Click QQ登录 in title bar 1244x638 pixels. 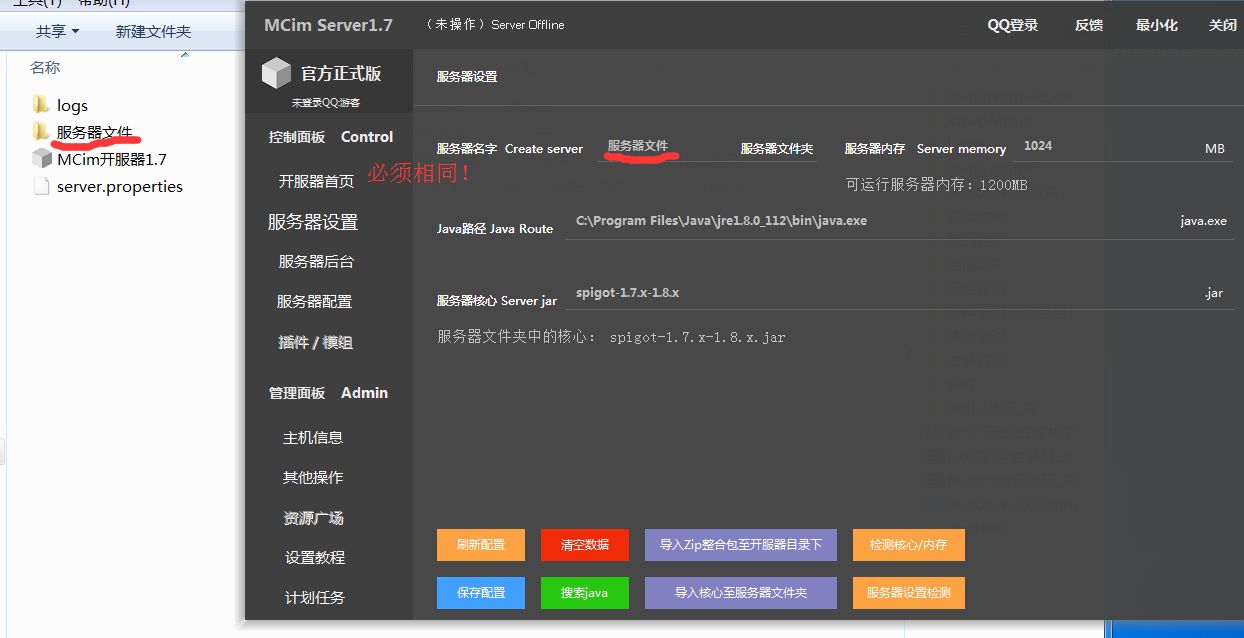coord(1013,25)
